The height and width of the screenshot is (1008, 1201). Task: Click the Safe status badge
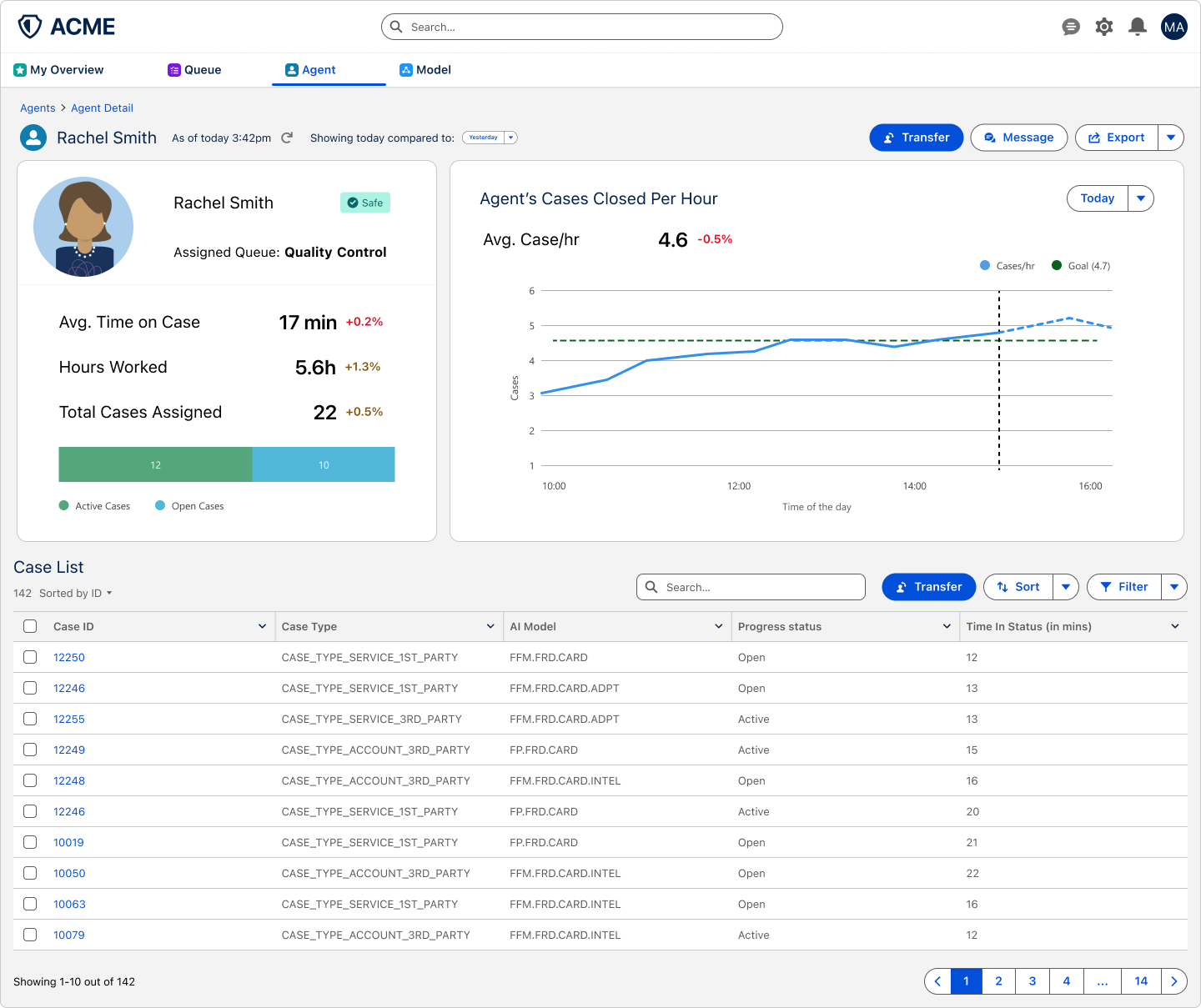pos(365,203)
